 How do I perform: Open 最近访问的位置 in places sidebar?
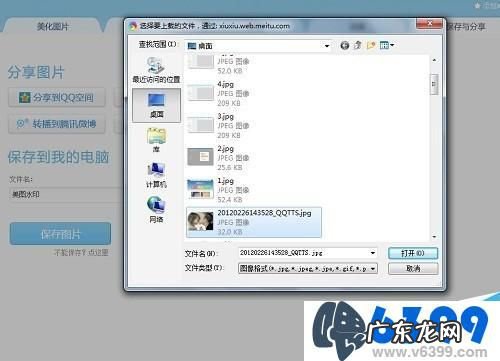click(156, 70)
